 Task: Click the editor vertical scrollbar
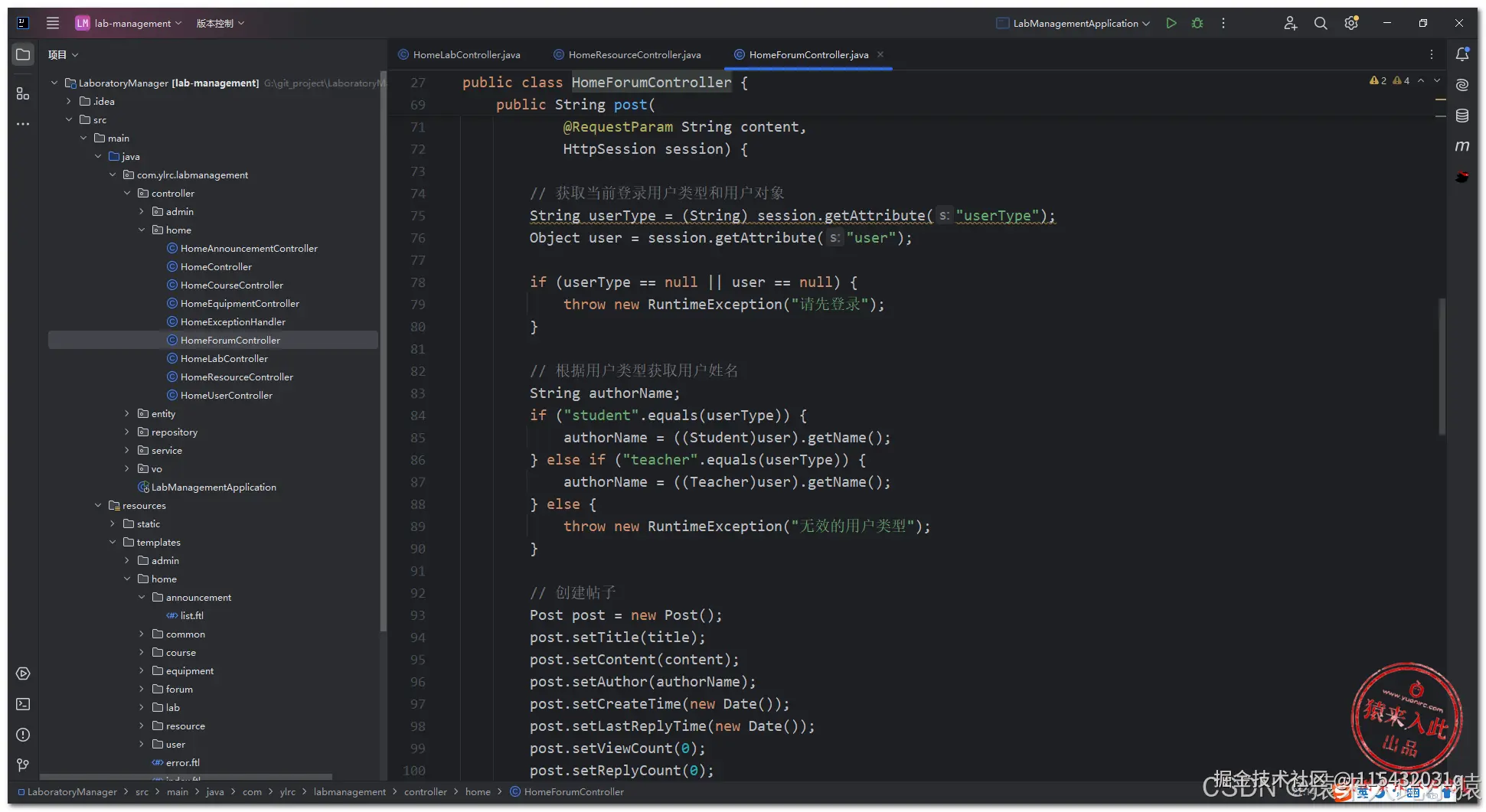point(1442,366)
